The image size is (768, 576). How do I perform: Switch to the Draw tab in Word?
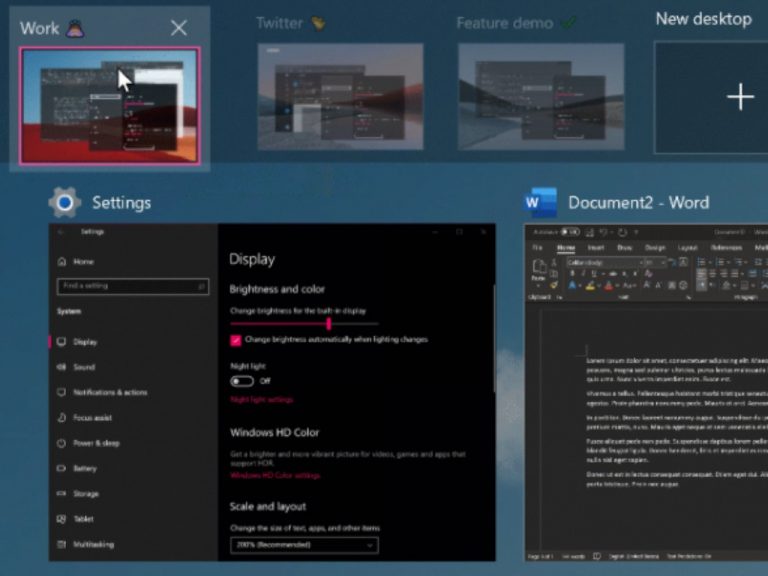click(x=624, y=248)
